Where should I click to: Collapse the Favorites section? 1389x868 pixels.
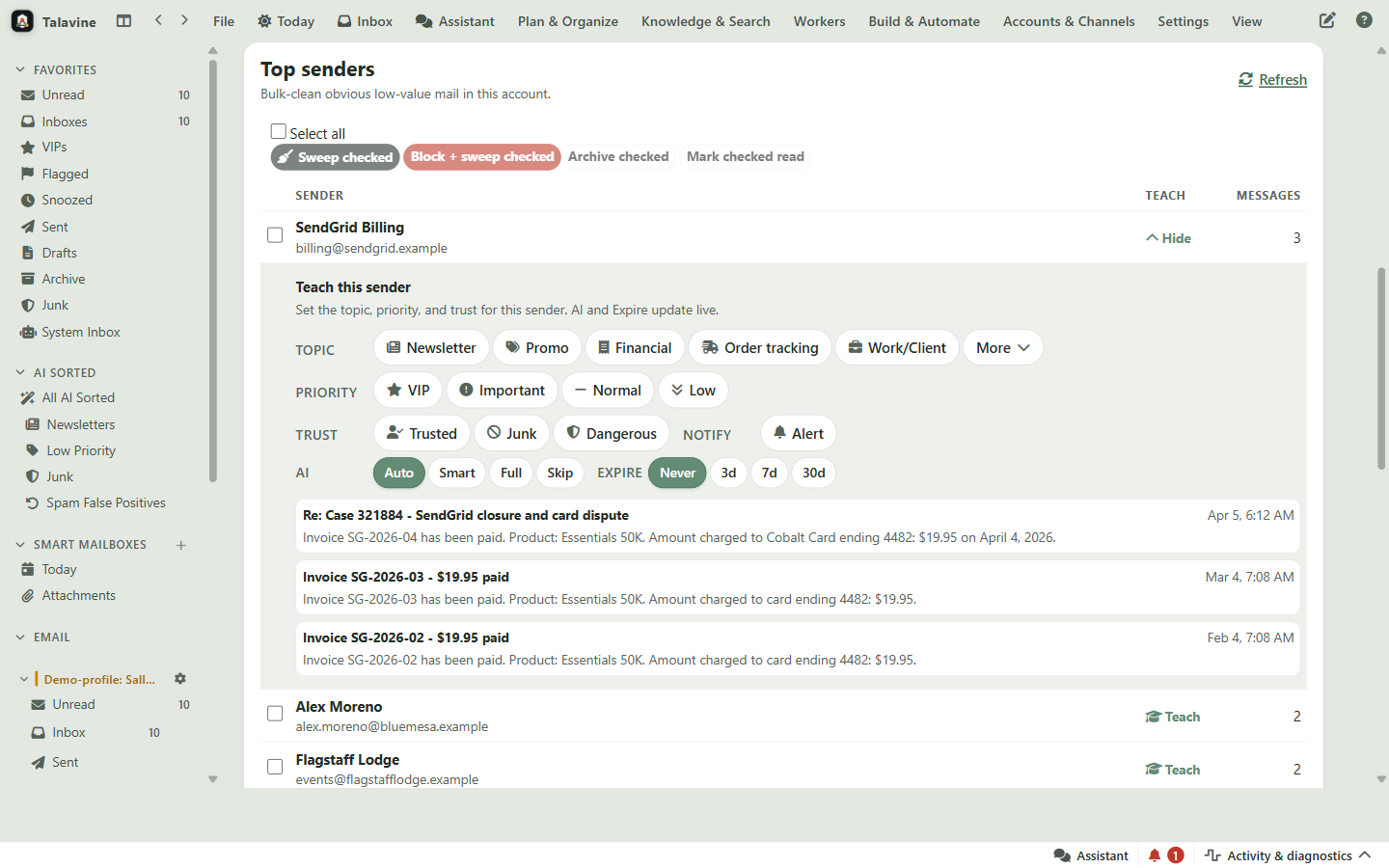coord(20,69)
